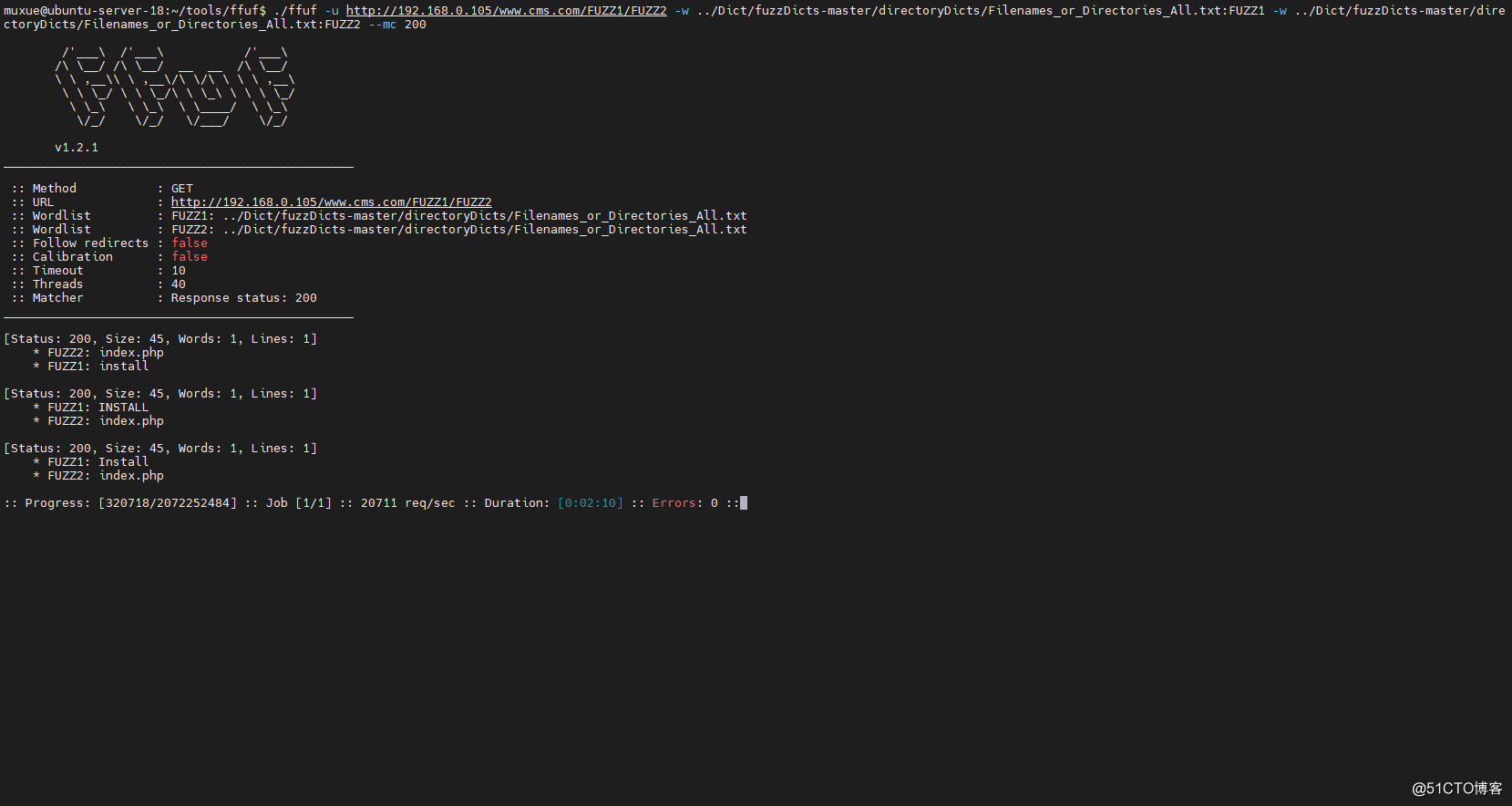
Task: Click the Timeout value 10
Action: pyautogui.click(x=179, y=271)
